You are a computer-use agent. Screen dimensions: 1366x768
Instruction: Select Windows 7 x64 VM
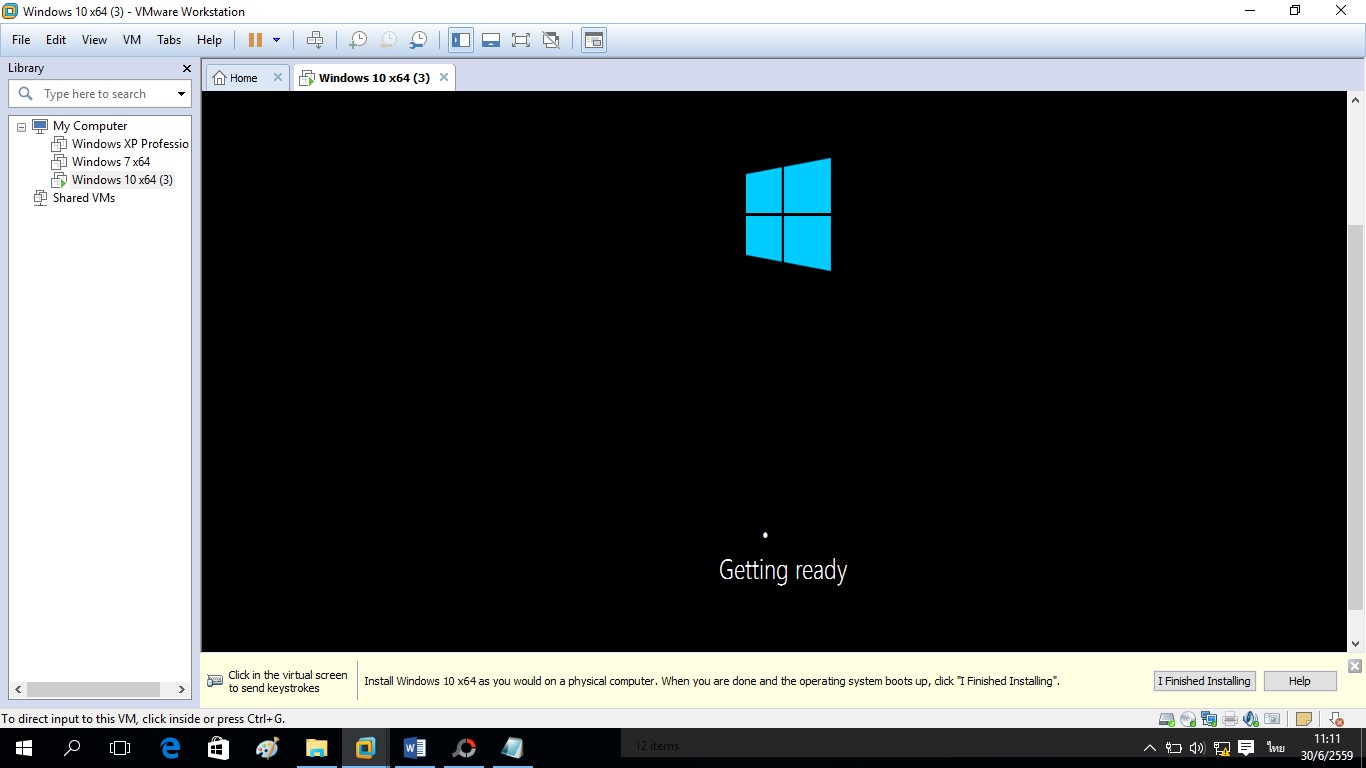102,162
